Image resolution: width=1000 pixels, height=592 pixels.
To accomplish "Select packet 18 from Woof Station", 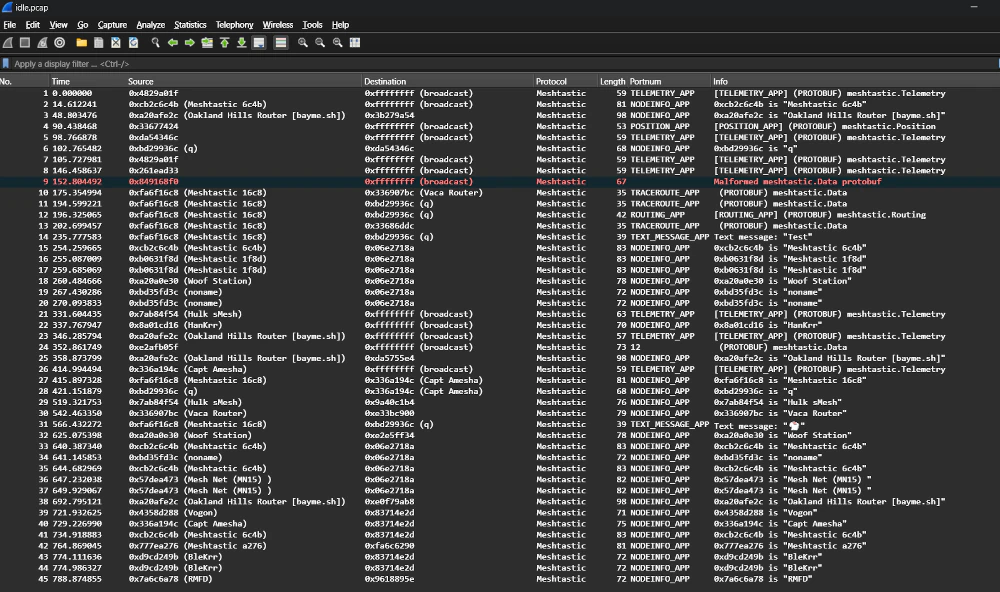I will (x=500, y=281).
